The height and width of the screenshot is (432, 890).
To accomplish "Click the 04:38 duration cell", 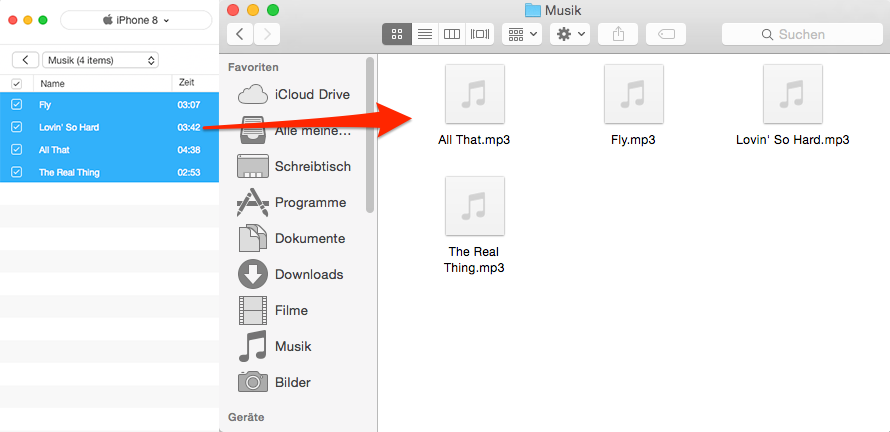I will pos(188,150).
